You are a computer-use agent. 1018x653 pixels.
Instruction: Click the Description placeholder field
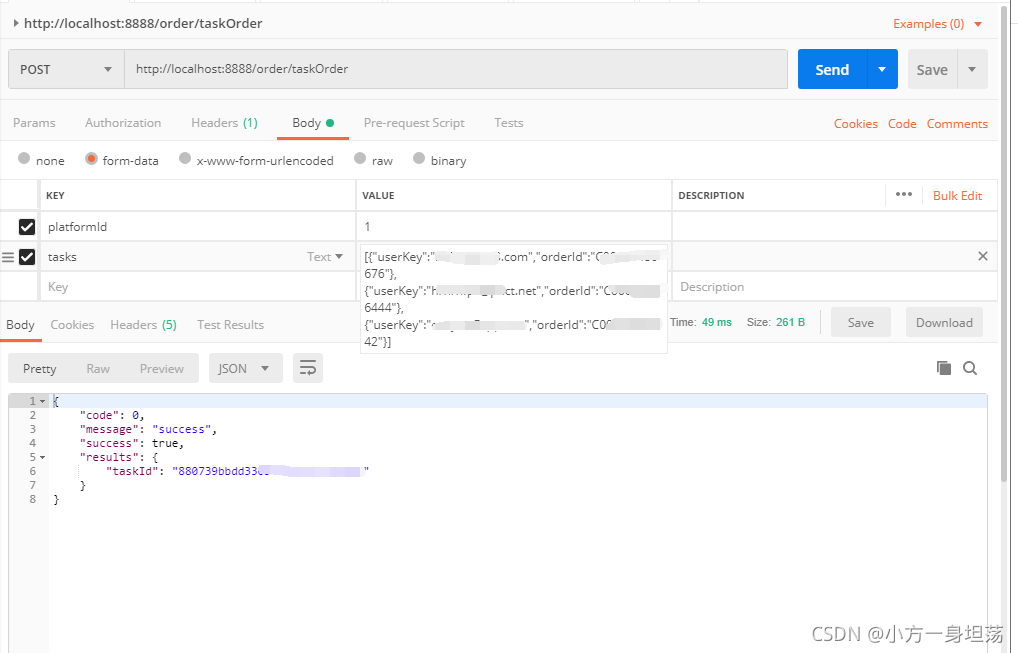834,287
